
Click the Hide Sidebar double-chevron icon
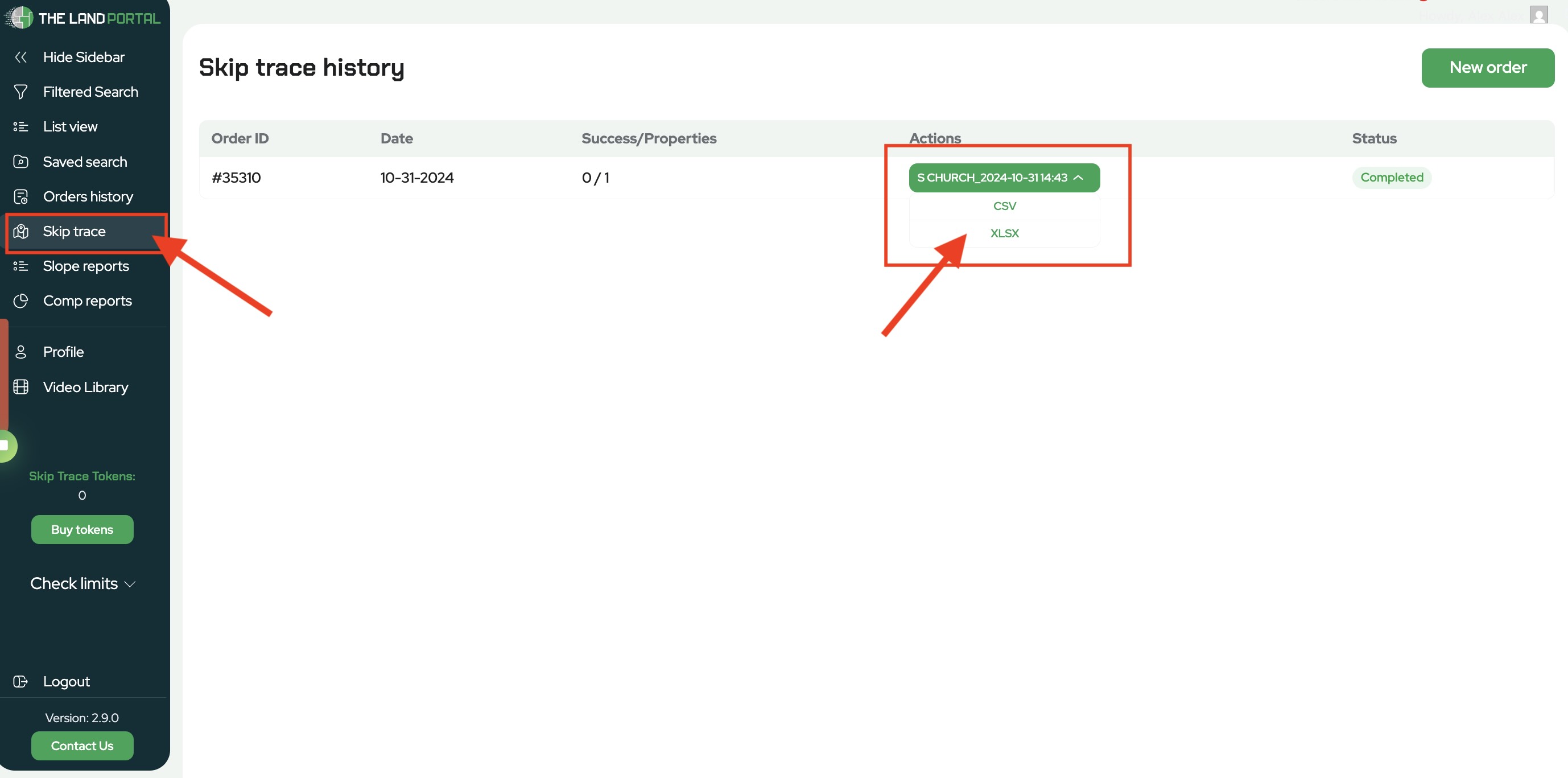20,57
